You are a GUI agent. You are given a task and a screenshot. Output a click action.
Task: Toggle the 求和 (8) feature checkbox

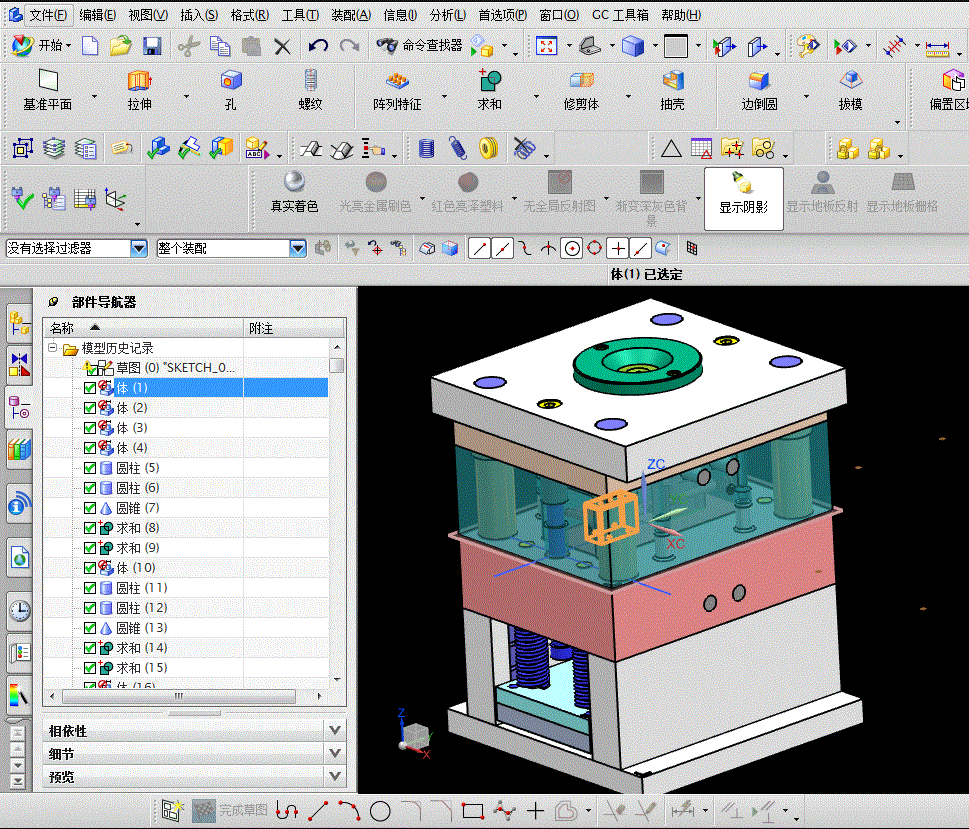tap(90, 528)
